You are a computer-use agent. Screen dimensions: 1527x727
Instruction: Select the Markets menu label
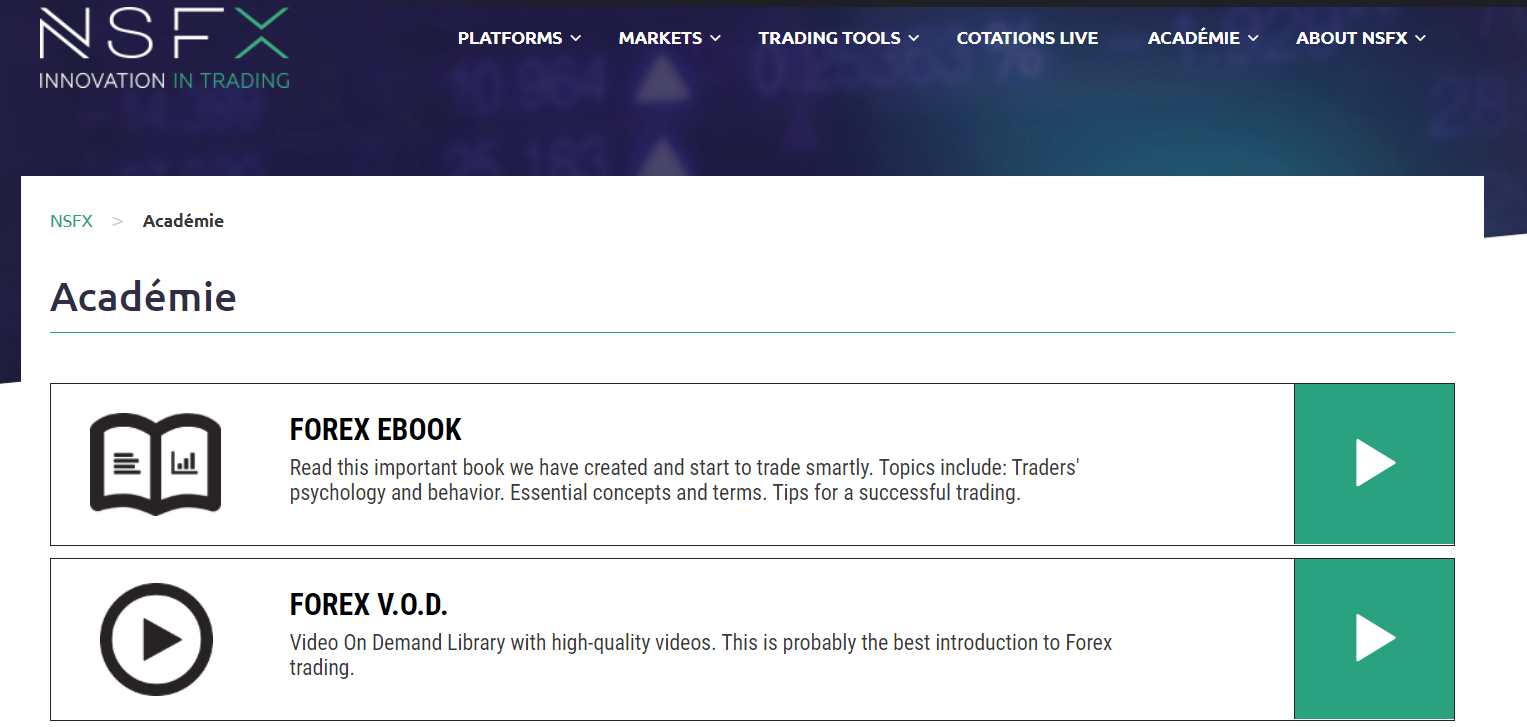click(x=660, y=38)
